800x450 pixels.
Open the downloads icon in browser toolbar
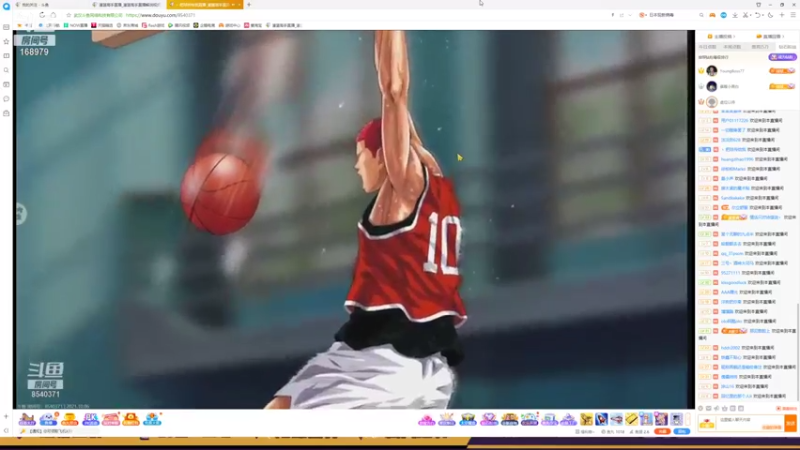735,15
